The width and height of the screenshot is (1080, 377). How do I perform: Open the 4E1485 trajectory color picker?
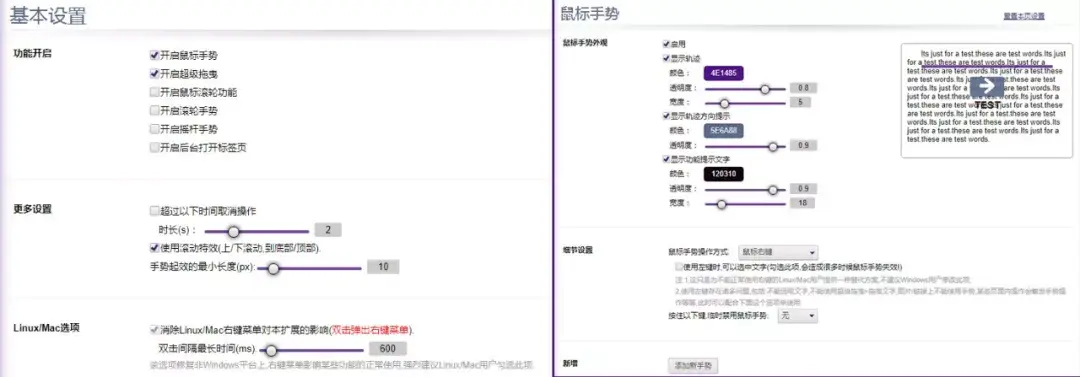[x=724, y=72]
